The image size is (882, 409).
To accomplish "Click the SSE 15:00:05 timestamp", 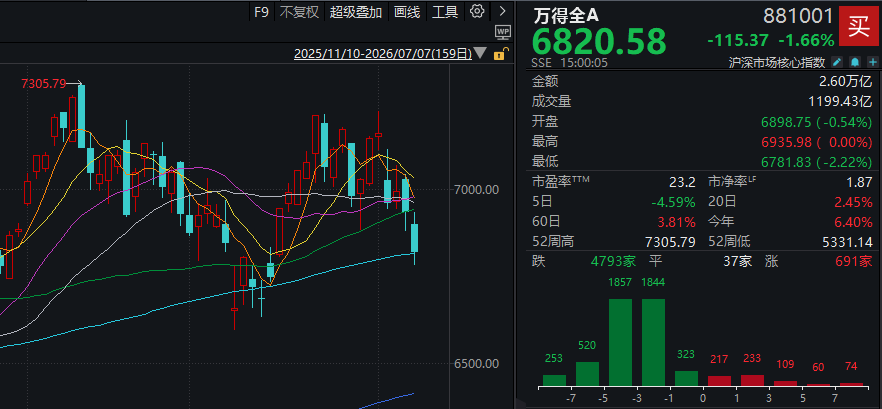I will (x=570, y=62).
